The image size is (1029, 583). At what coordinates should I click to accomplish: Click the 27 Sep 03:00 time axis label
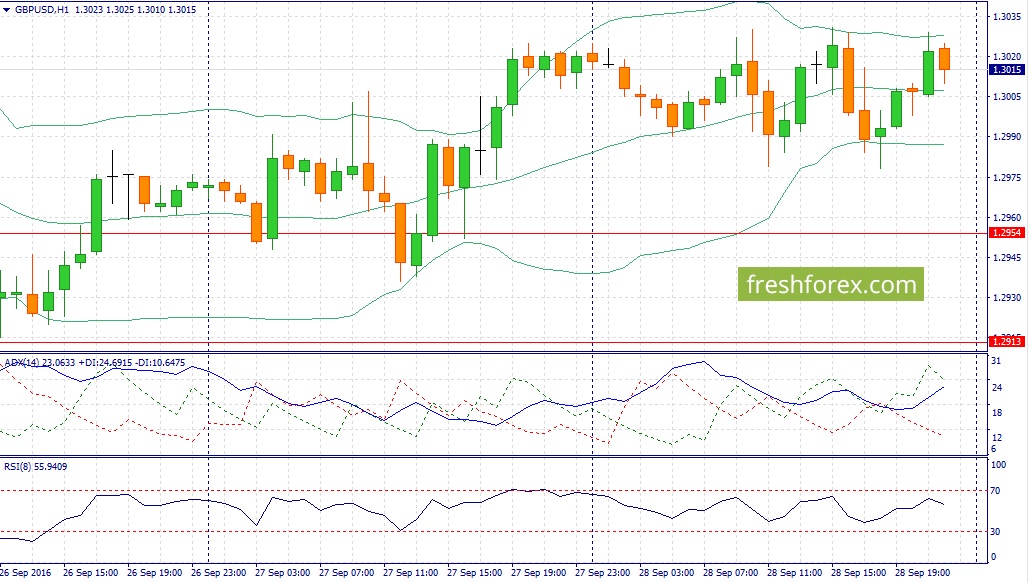pos(282,572)
